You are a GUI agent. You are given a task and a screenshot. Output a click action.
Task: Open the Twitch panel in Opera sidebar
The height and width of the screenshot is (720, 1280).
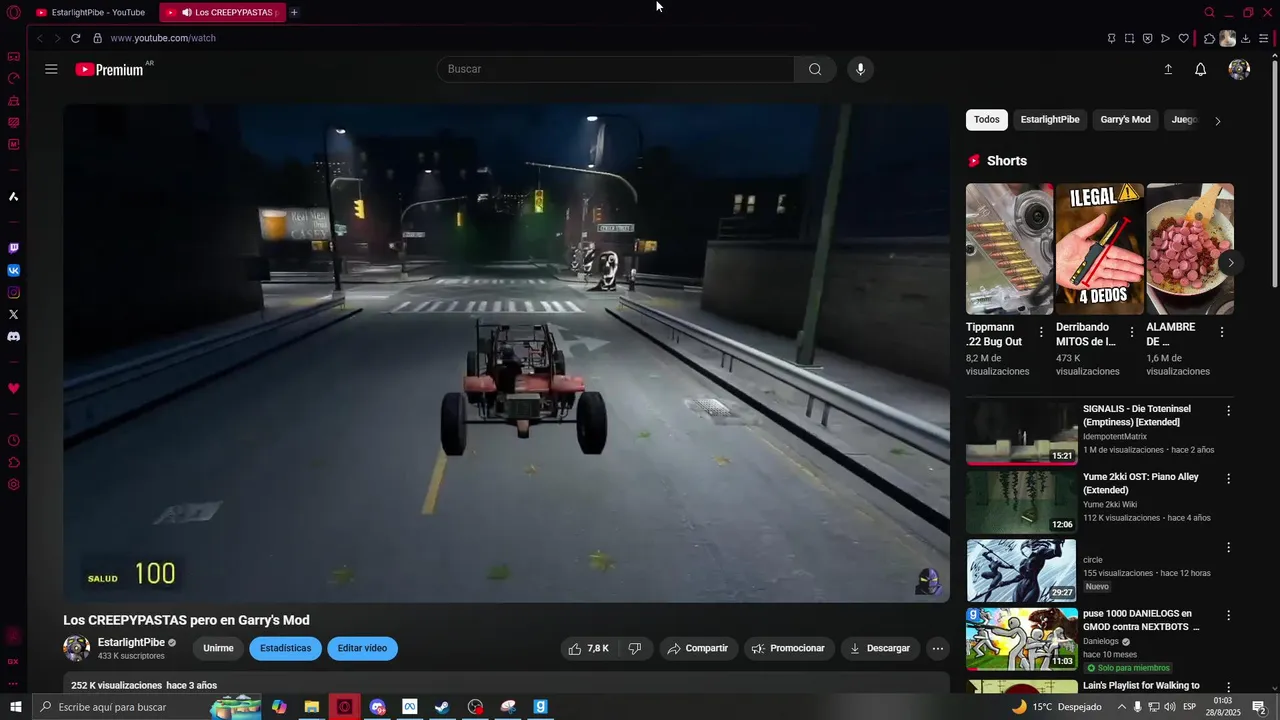click(13, 248)
